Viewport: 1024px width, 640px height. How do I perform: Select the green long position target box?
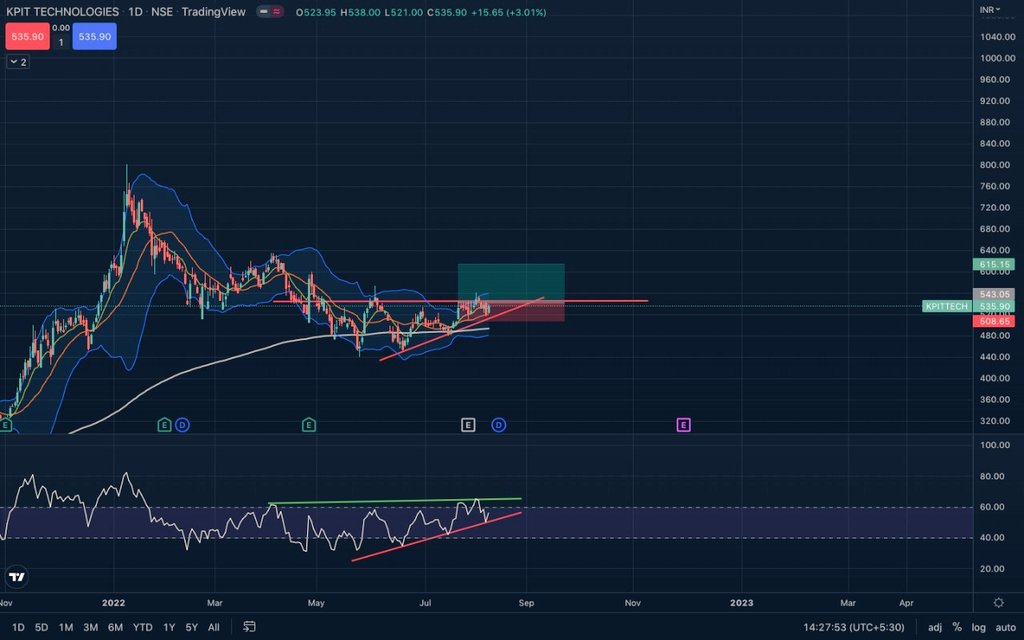(511, 282)
